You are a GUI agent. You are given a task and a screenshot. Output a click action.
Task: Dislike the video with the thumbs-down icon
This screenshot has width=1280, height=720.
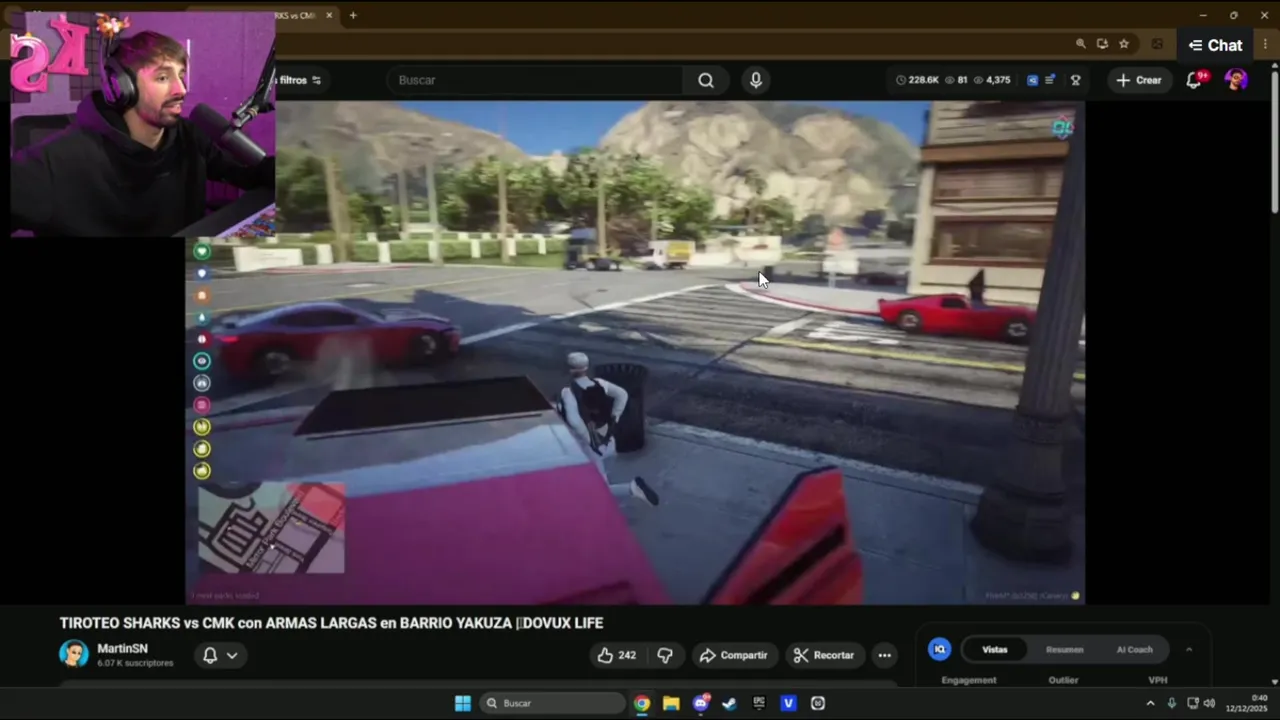pos(665,655)
